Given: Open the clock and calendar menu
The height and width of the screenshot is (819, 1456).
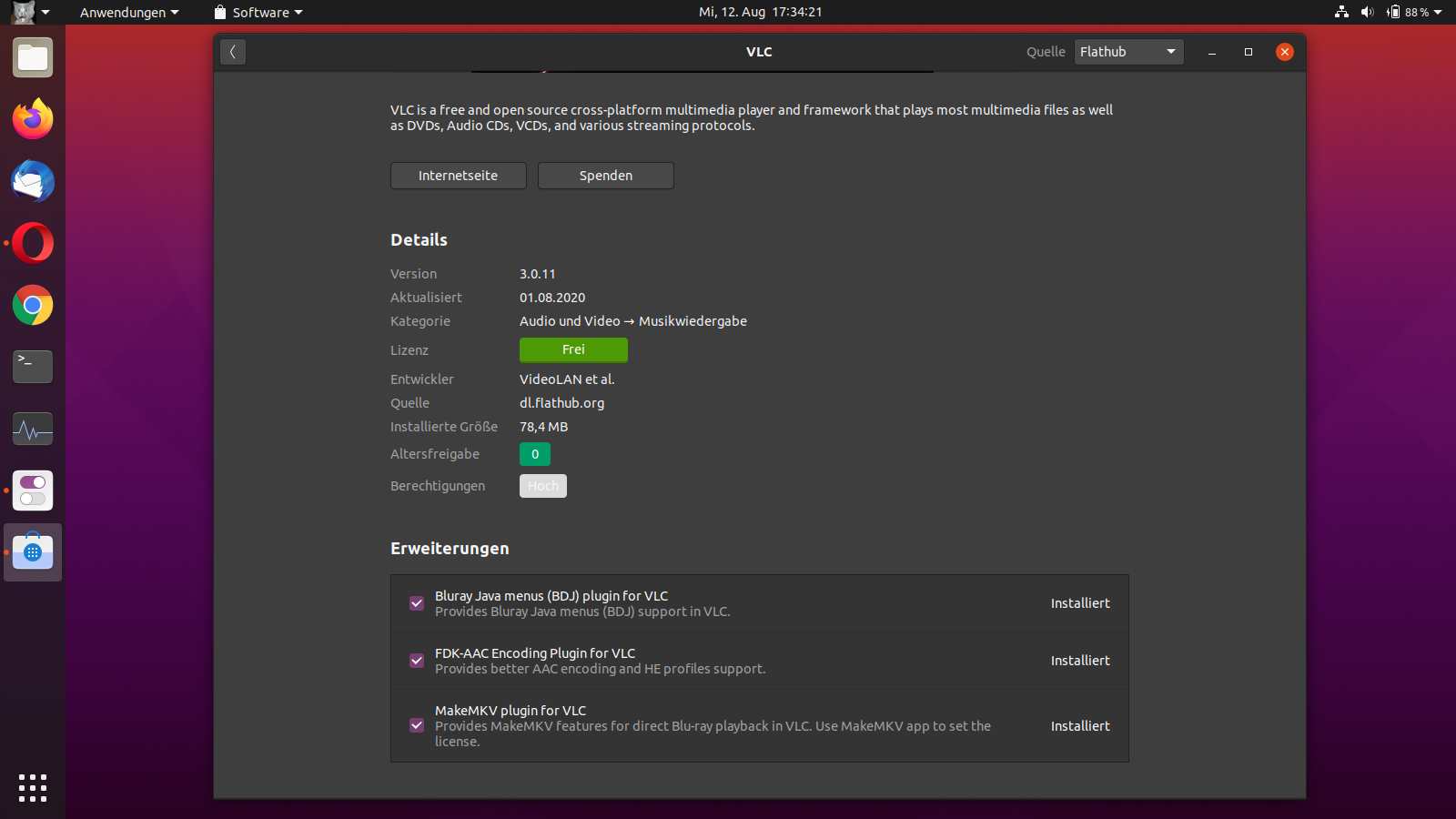Looking at the screenshot, I should pos(760,12).
